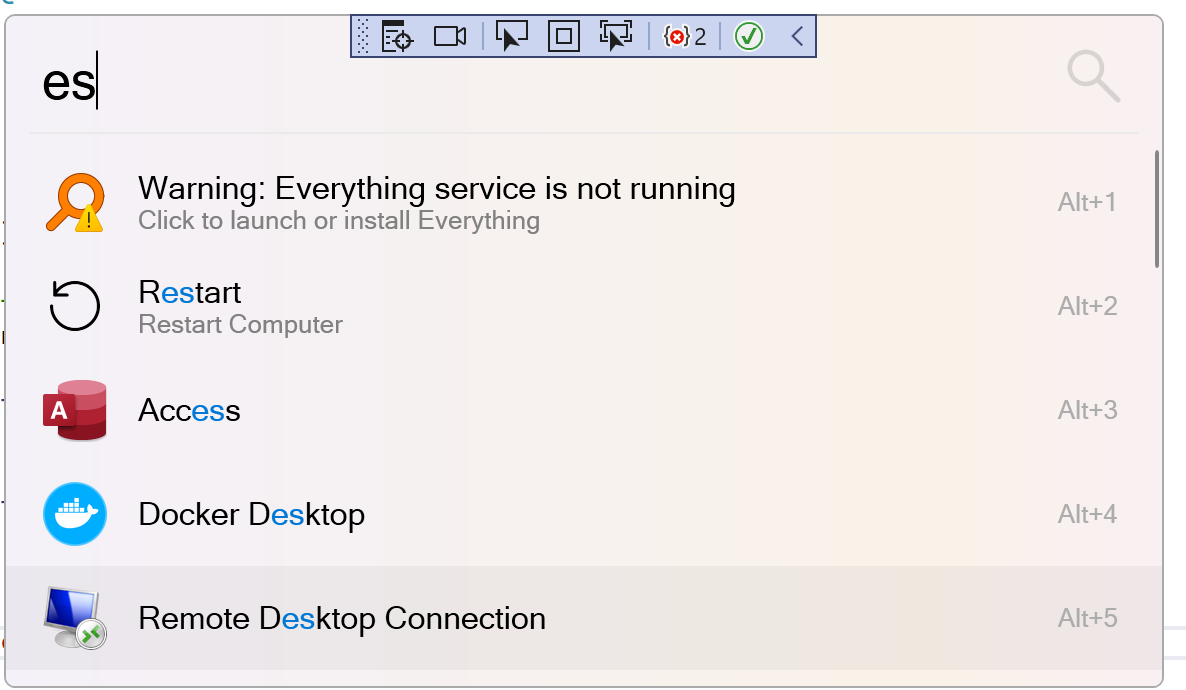Click the Microsoft Access app icon
Screen dimensions: 1186x690
(75, 410)
